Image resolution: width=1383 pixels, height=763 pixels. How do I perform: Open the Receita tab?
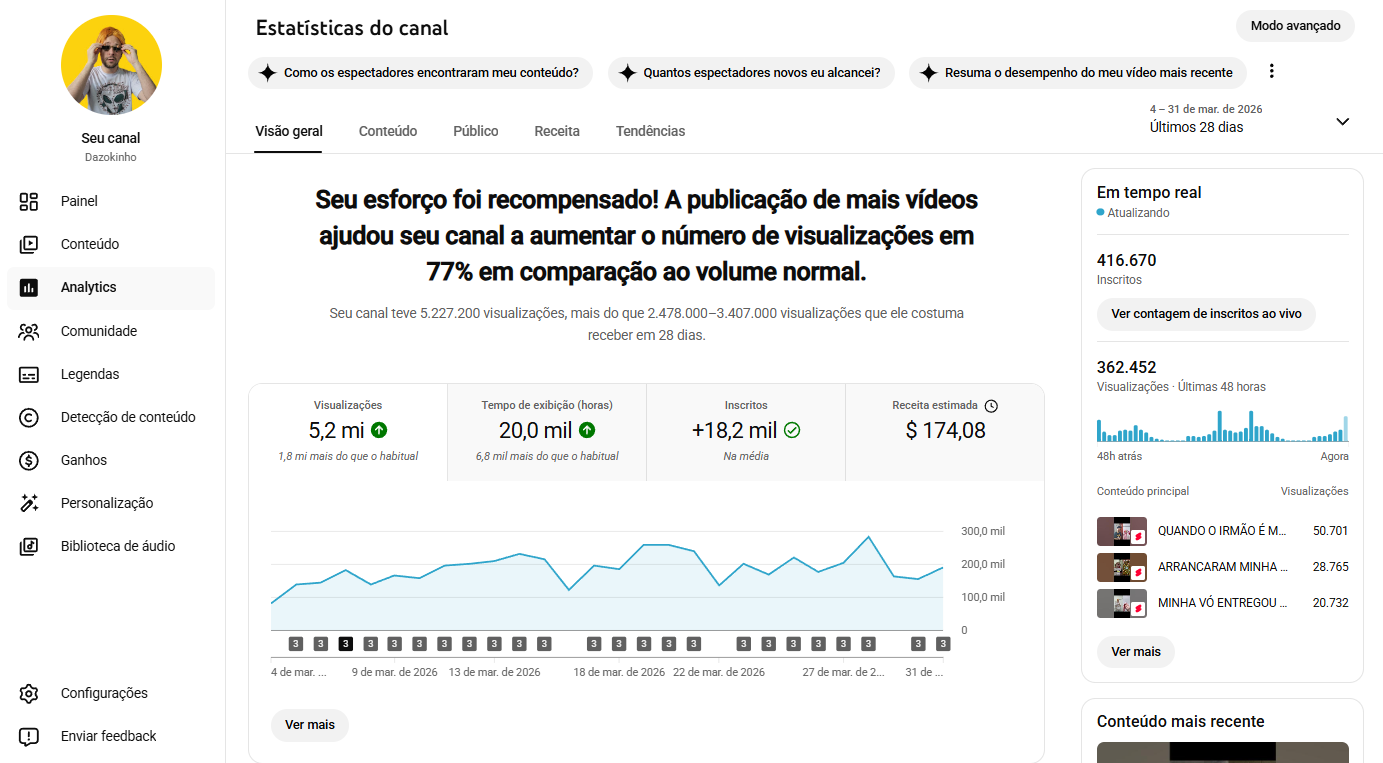point(557,131)
